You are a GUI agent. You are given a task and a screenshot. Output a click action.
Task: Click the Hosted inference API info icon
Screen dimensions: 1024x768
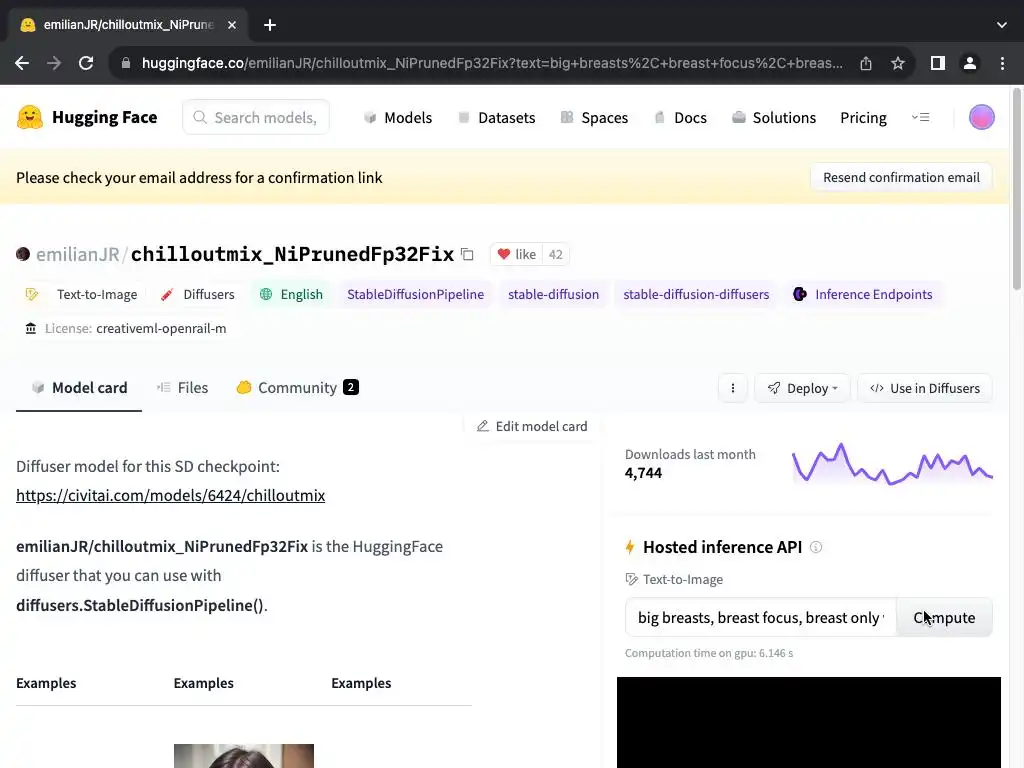point(816,547)
